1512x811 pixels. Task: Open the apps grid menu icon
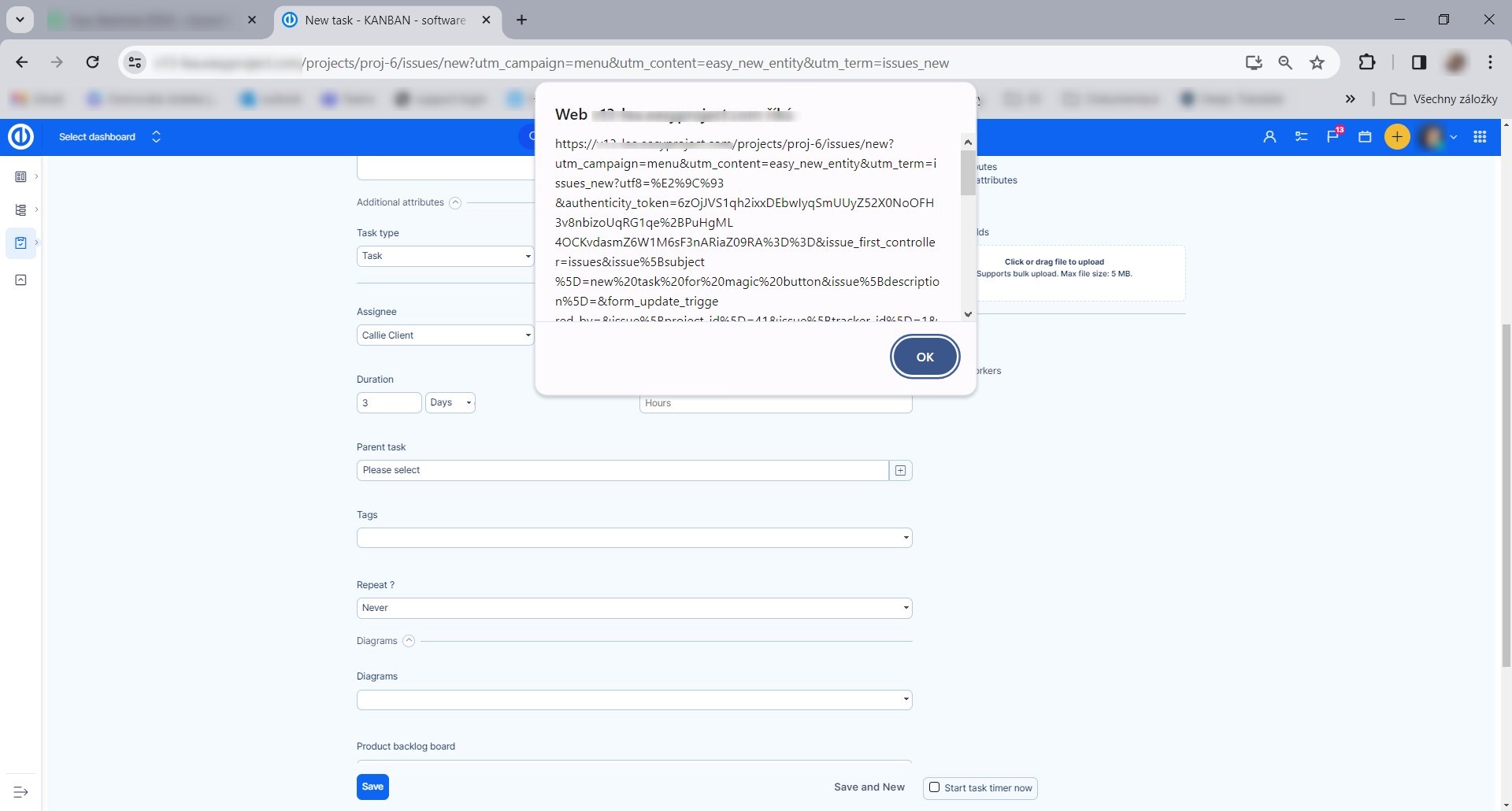click(1480, 137)
